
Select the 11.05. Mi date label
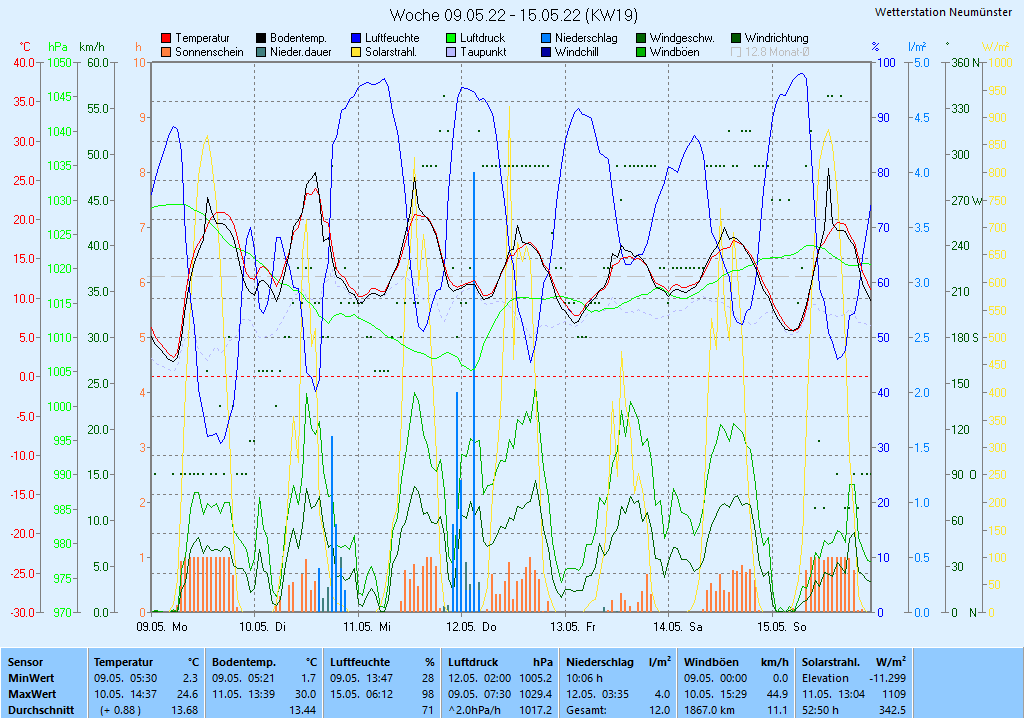pyautogui.click(x=367, y=627)
